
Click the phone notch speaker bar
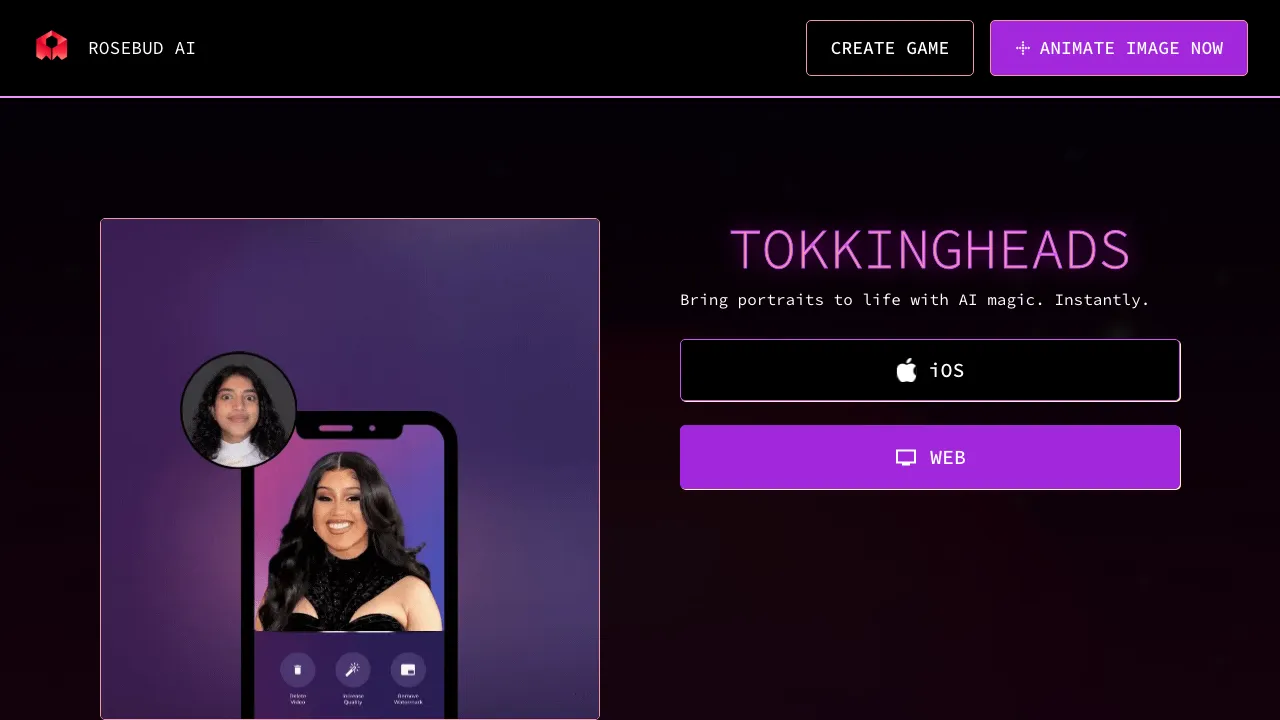(335, 429)
